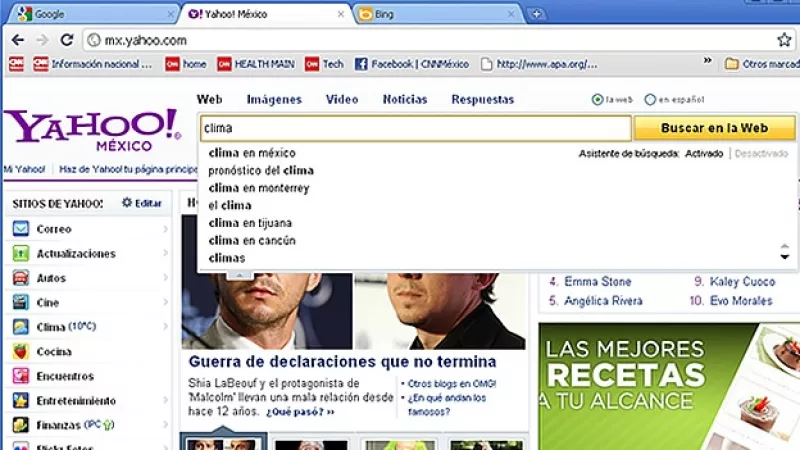Select the Respuestas search tab

click(483, 99)
